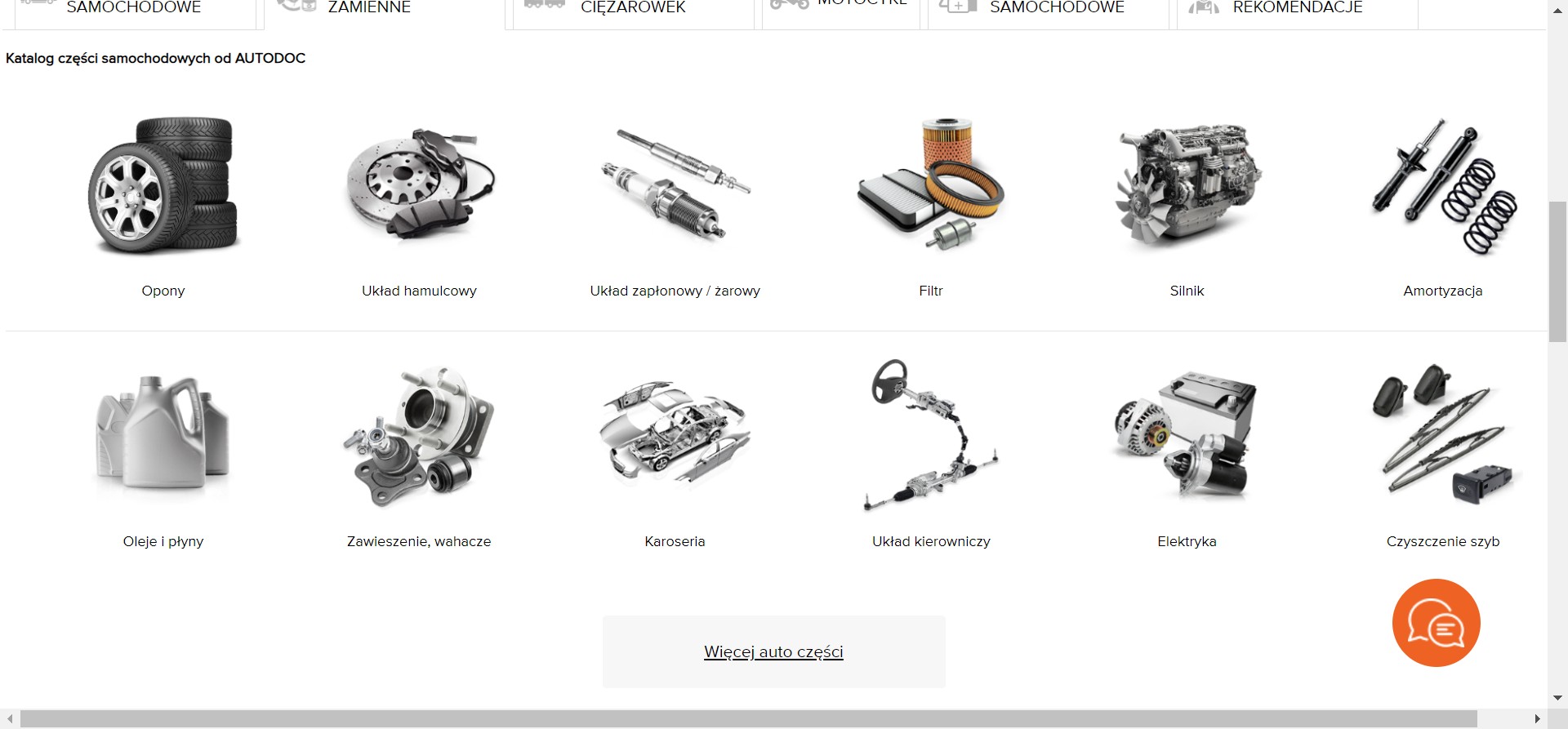The height and width of the screenshot is (729, 1568).
Task: Open the steering column image
Action: [x=931, y=435]
